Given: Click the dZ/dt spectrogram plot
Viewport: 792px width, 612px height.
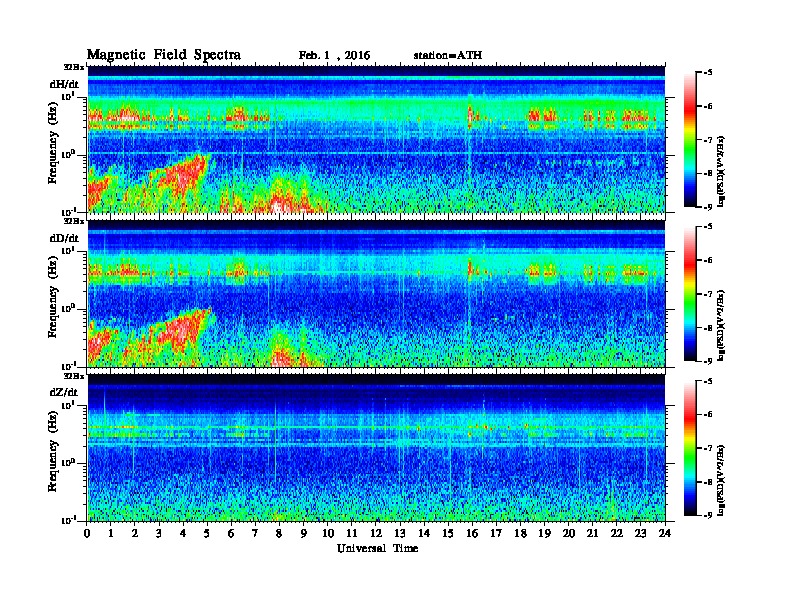Looking at the screenshot, I should coord(376,448).
